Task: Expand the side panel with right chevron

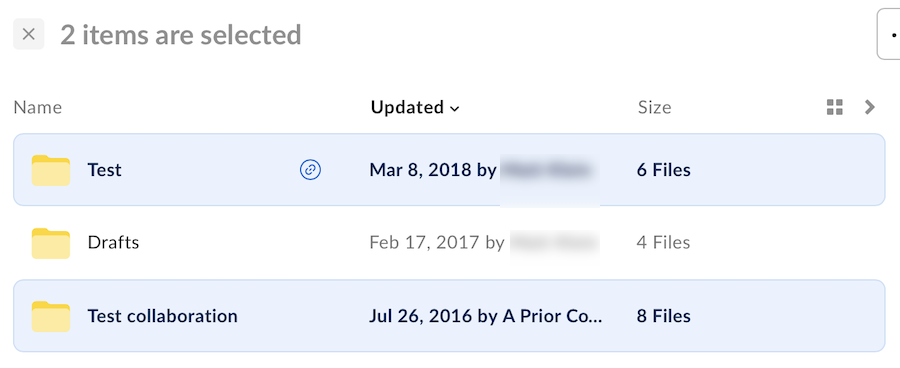Action: pos(870,107)
